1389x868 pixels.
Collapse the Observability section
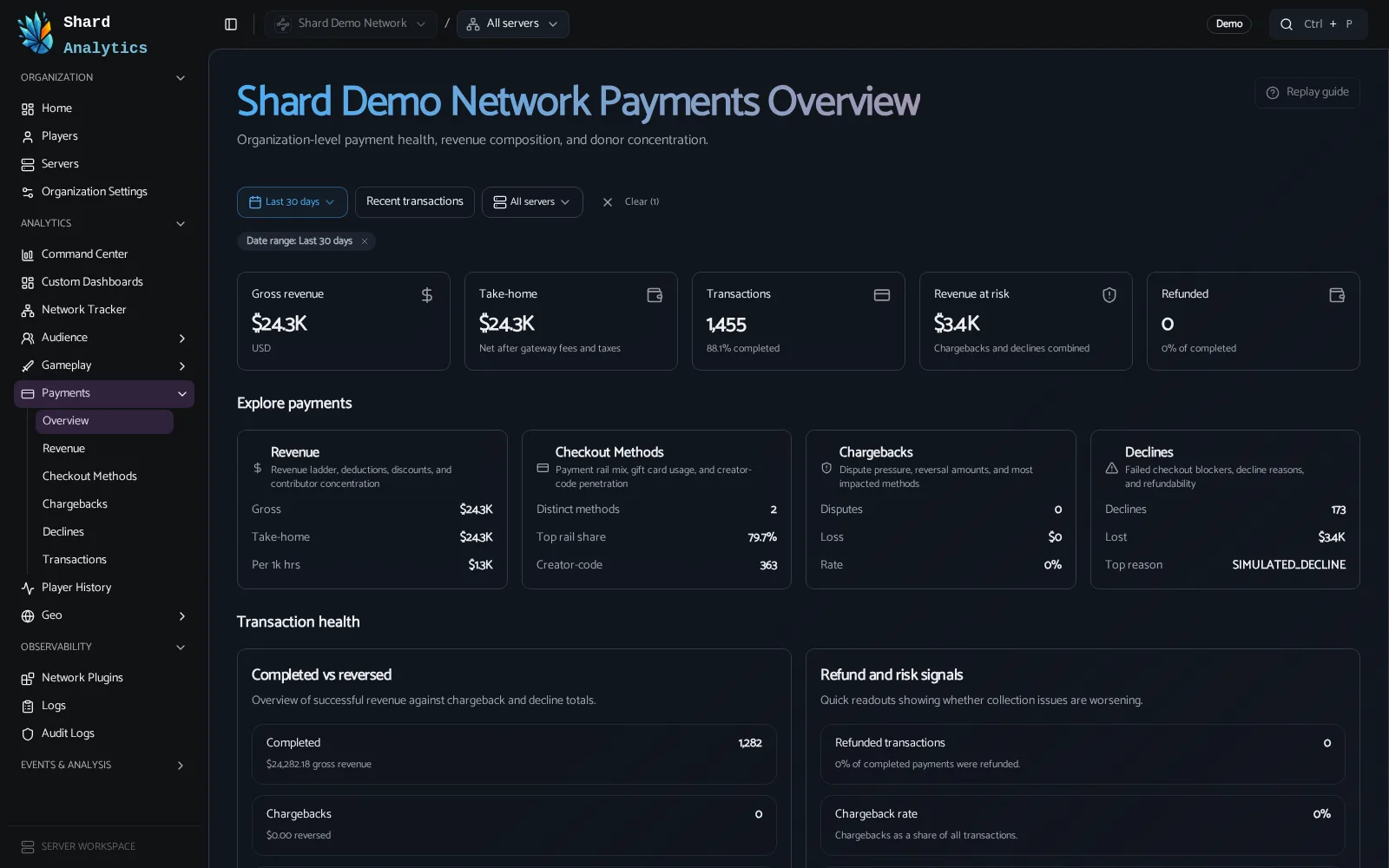click(181, 648)
